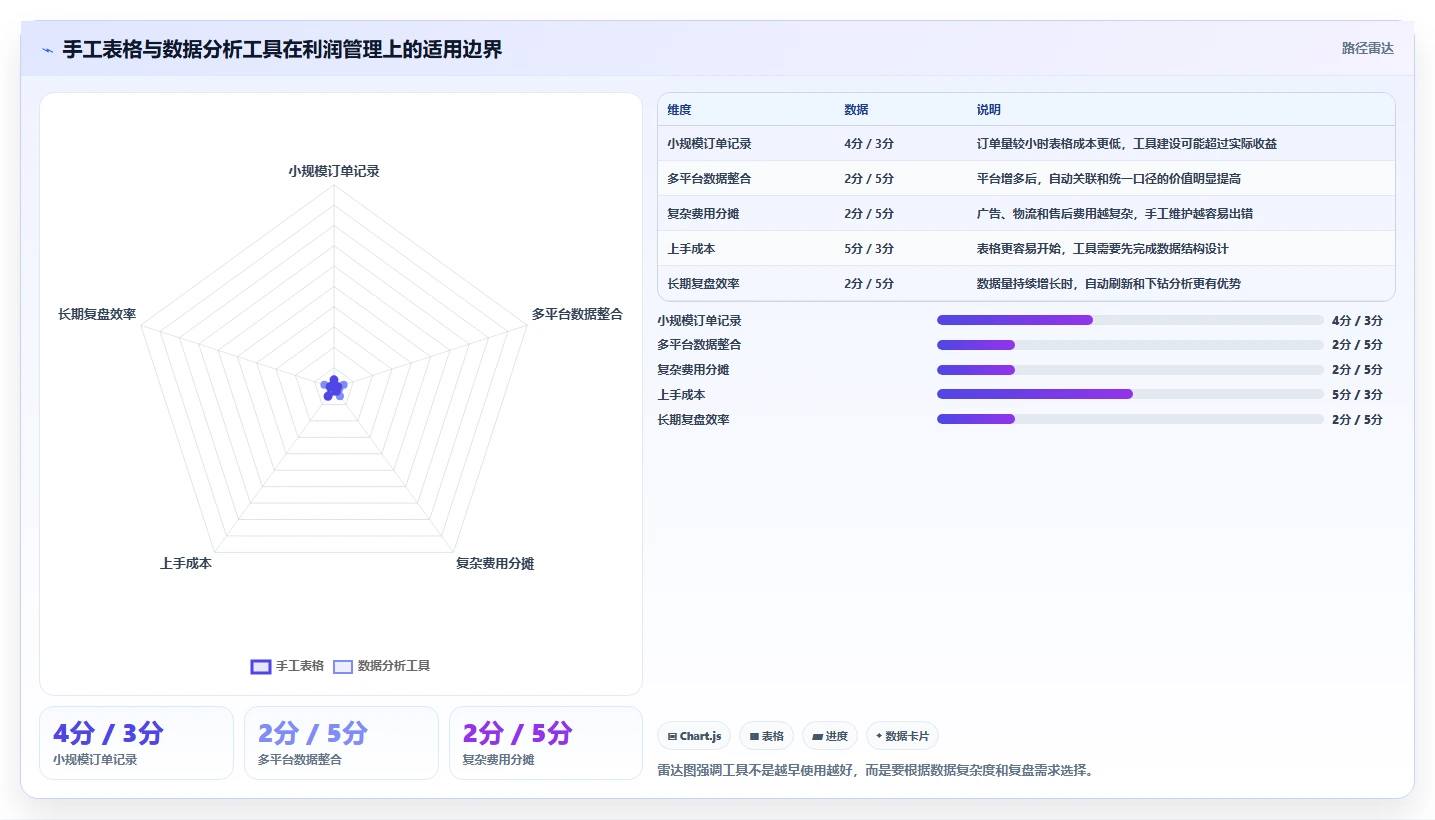Open the blue 多平台数据整合 data card
Screen dimensions: 1435x820
[341, 743]
